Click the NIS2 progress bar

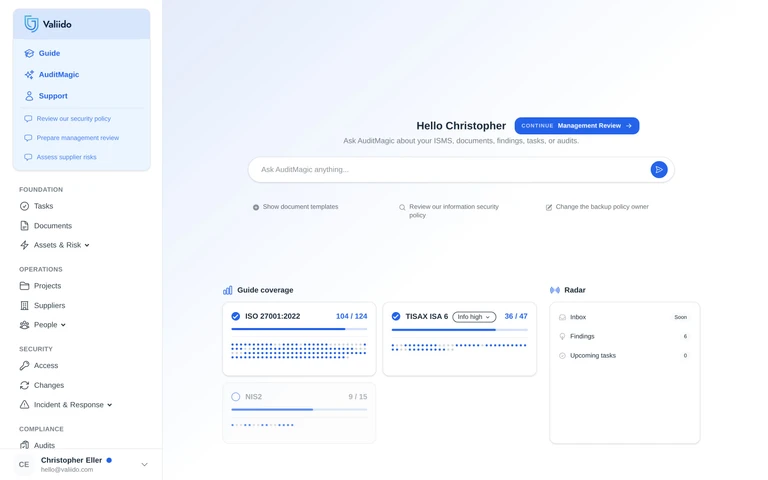(299, 409)
